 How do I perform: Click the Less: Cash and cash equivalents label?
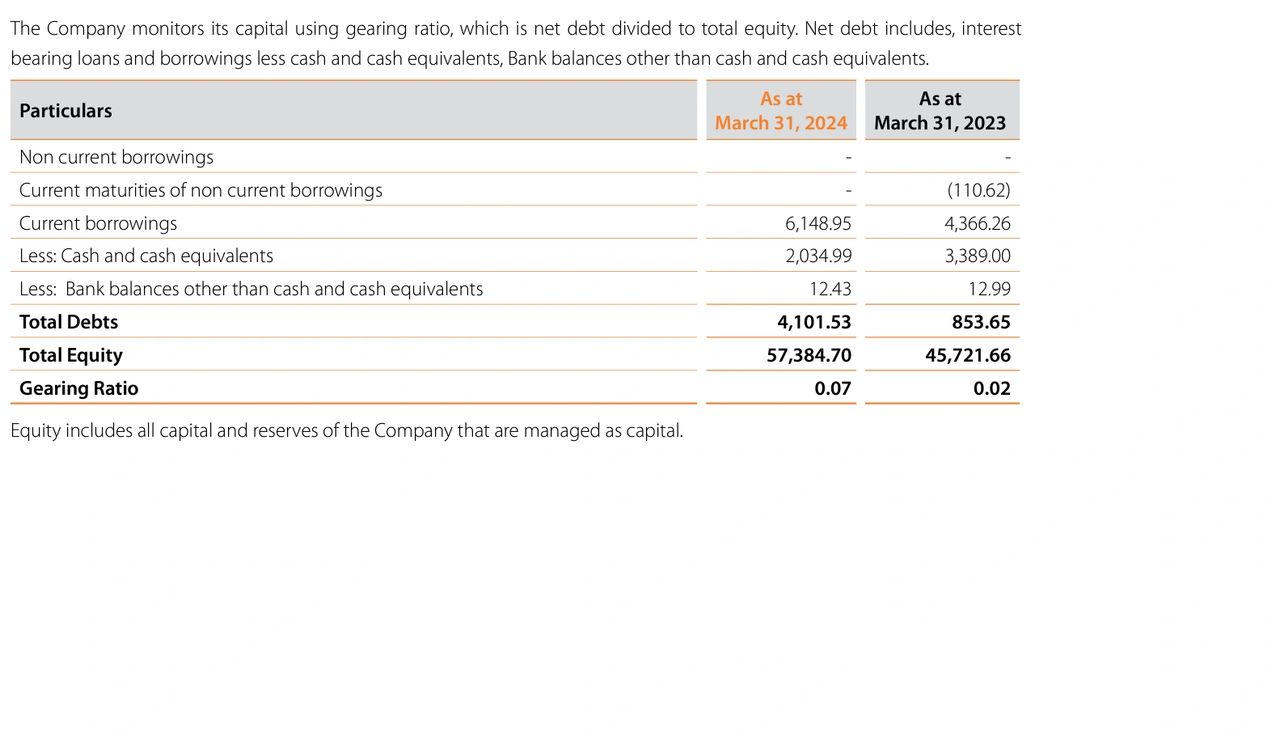click(x=146, y=256)
